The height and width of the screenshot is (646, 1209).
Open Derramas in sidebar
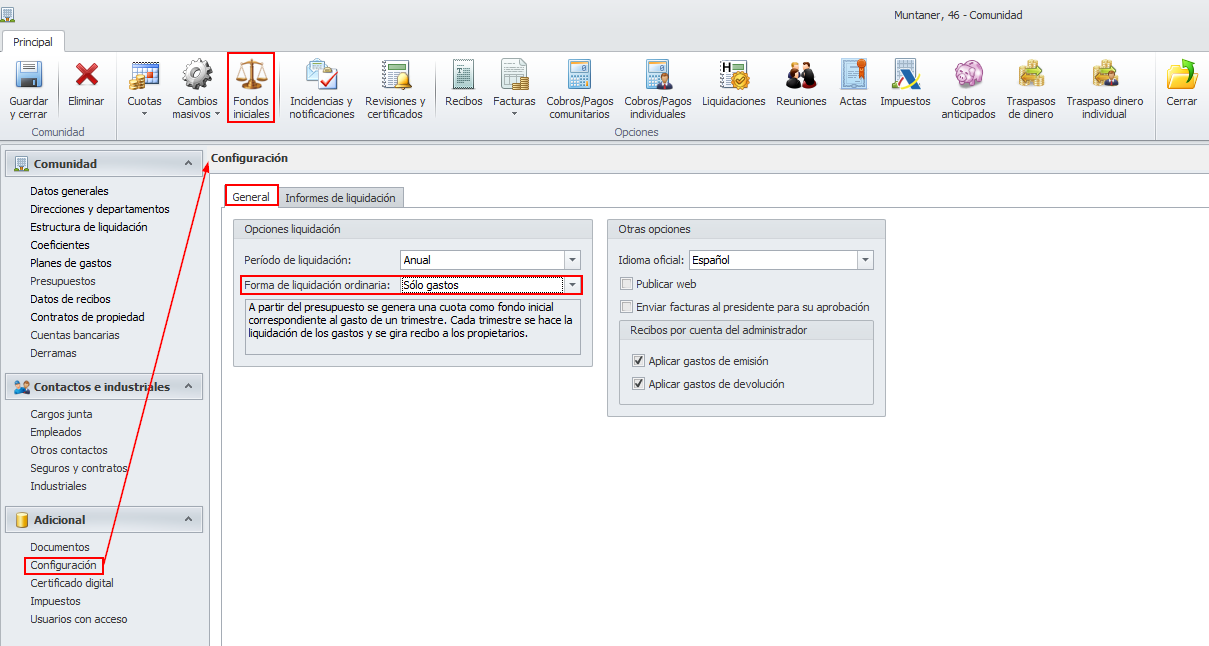[53, 353]
